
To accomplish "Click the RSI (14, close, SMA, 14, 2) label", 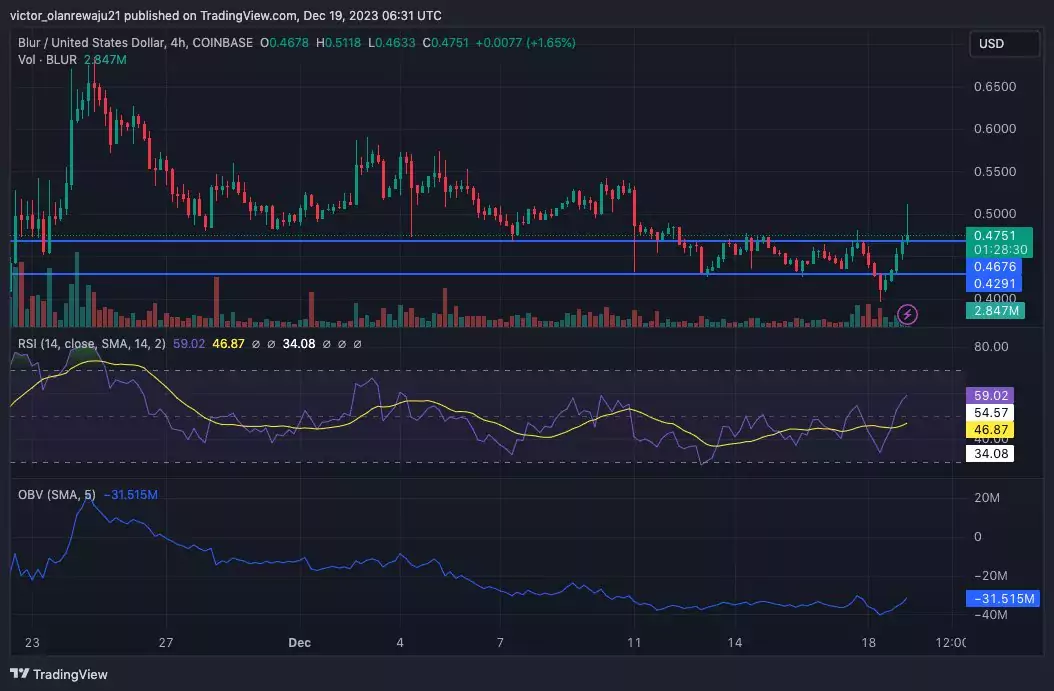I will click(x=91, y=343).
